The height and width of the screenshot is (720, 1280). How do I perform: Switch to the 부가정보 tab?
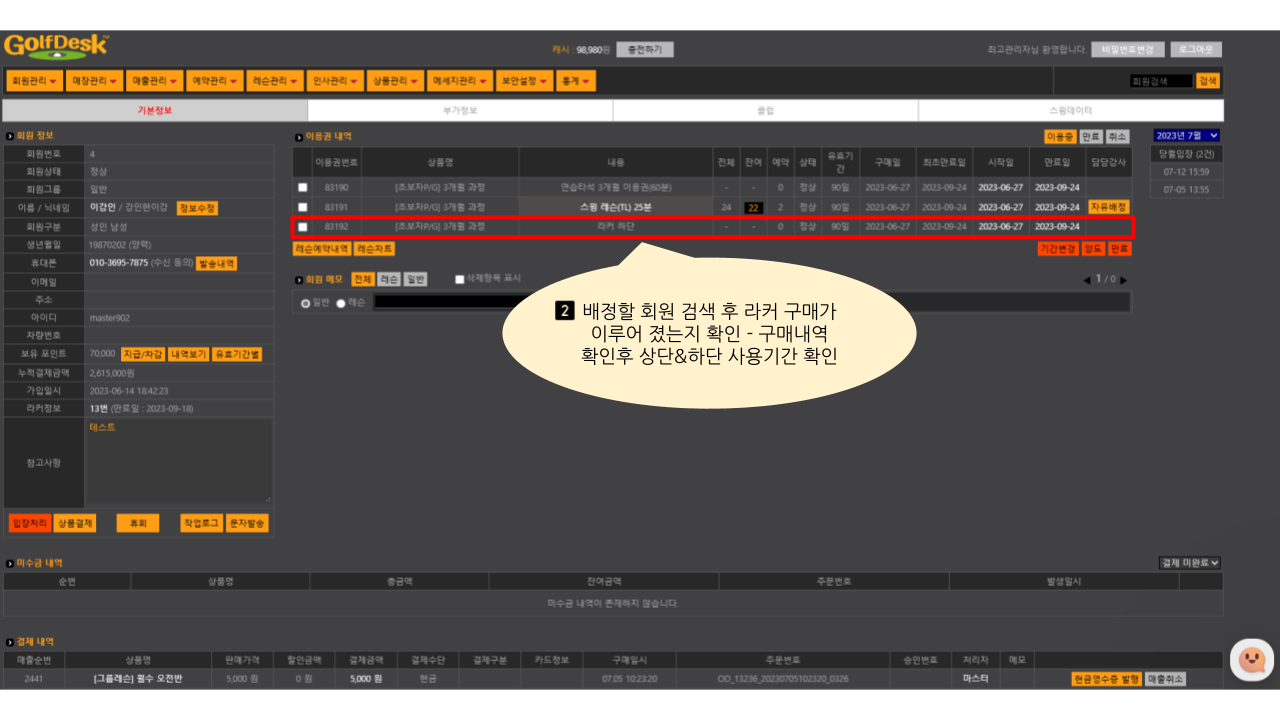coord(460,111)
